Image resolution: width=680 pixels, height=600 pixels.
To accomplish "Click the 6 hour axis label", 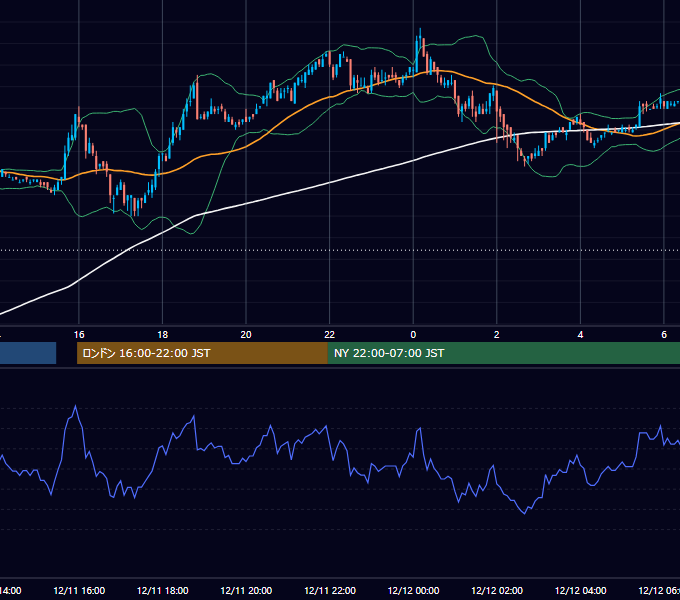I will tap(664, 335).
